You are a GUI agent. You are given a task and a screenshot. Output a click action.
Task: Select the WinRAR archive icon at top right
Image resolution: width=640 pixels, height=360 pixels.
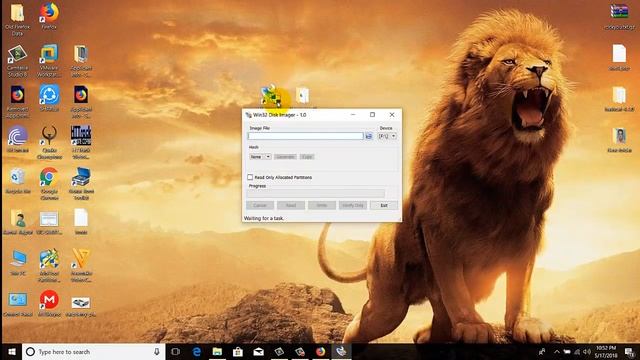[x=619, y=16]
